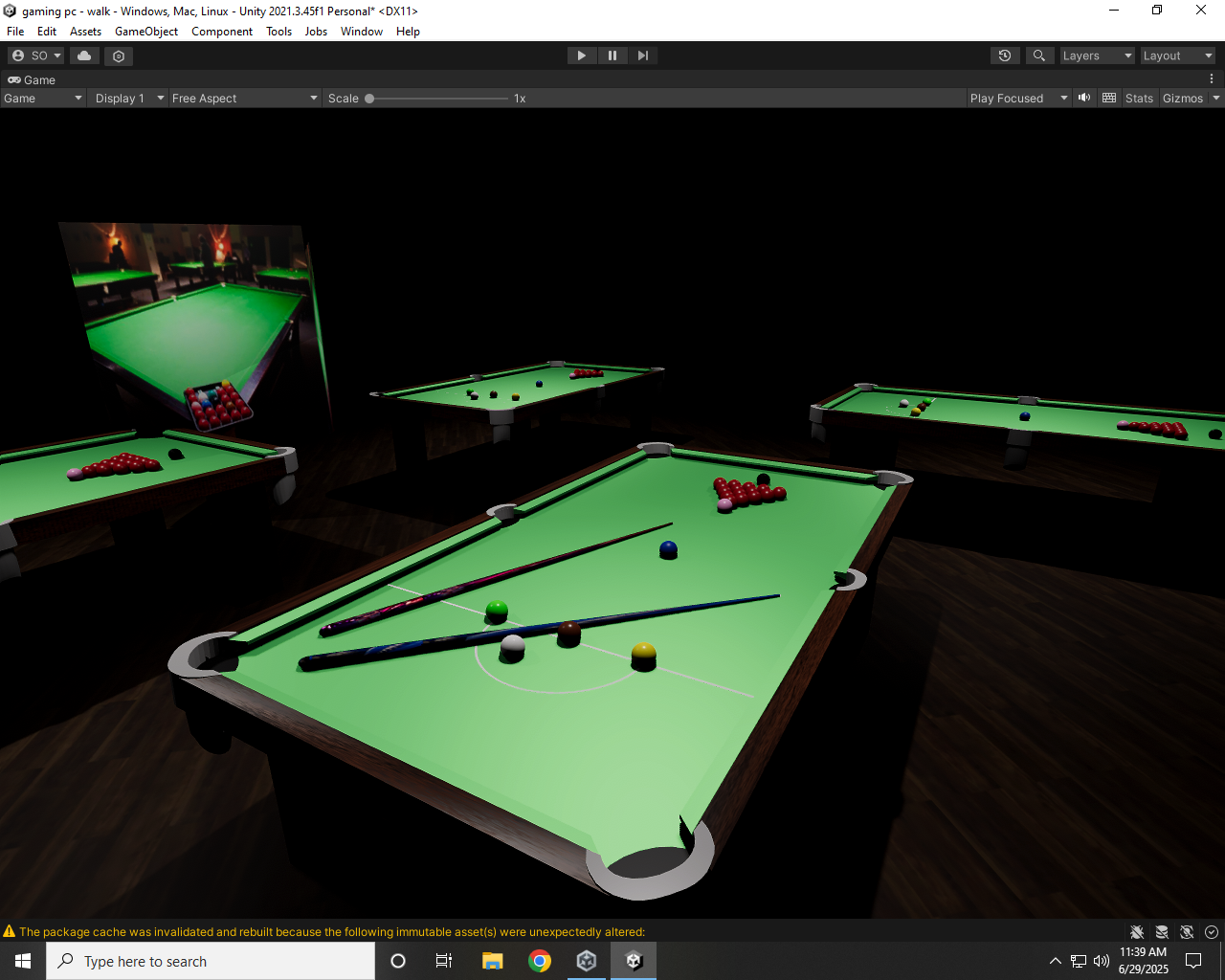Screen dimensions: 1225x980
Task: Open the Display 1 dropdown
Action: tap(129, 99)
